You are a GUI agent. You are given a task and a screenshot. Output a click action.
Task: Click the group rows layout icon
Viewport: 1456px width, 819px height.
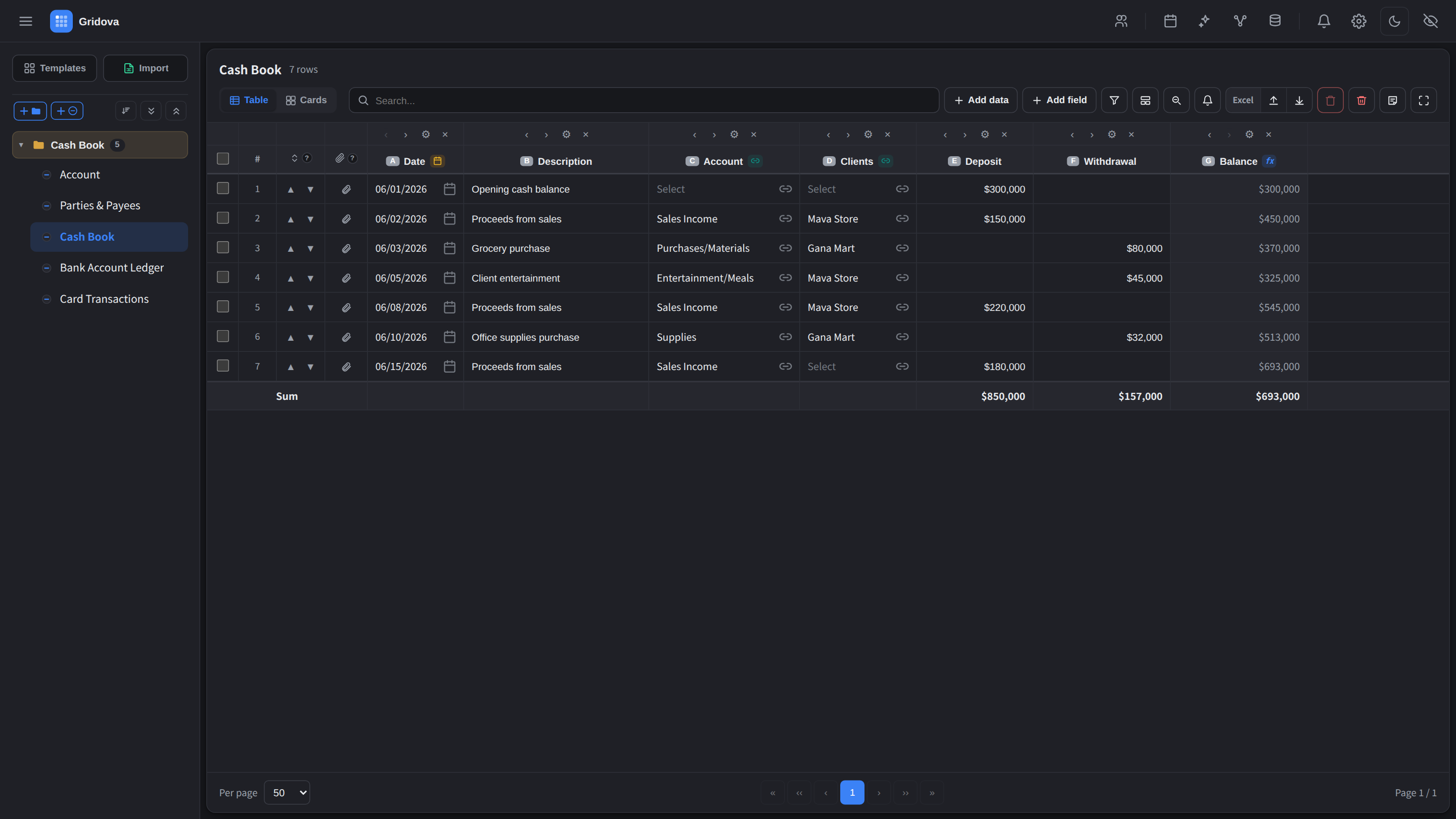(x=1145, y=100)
